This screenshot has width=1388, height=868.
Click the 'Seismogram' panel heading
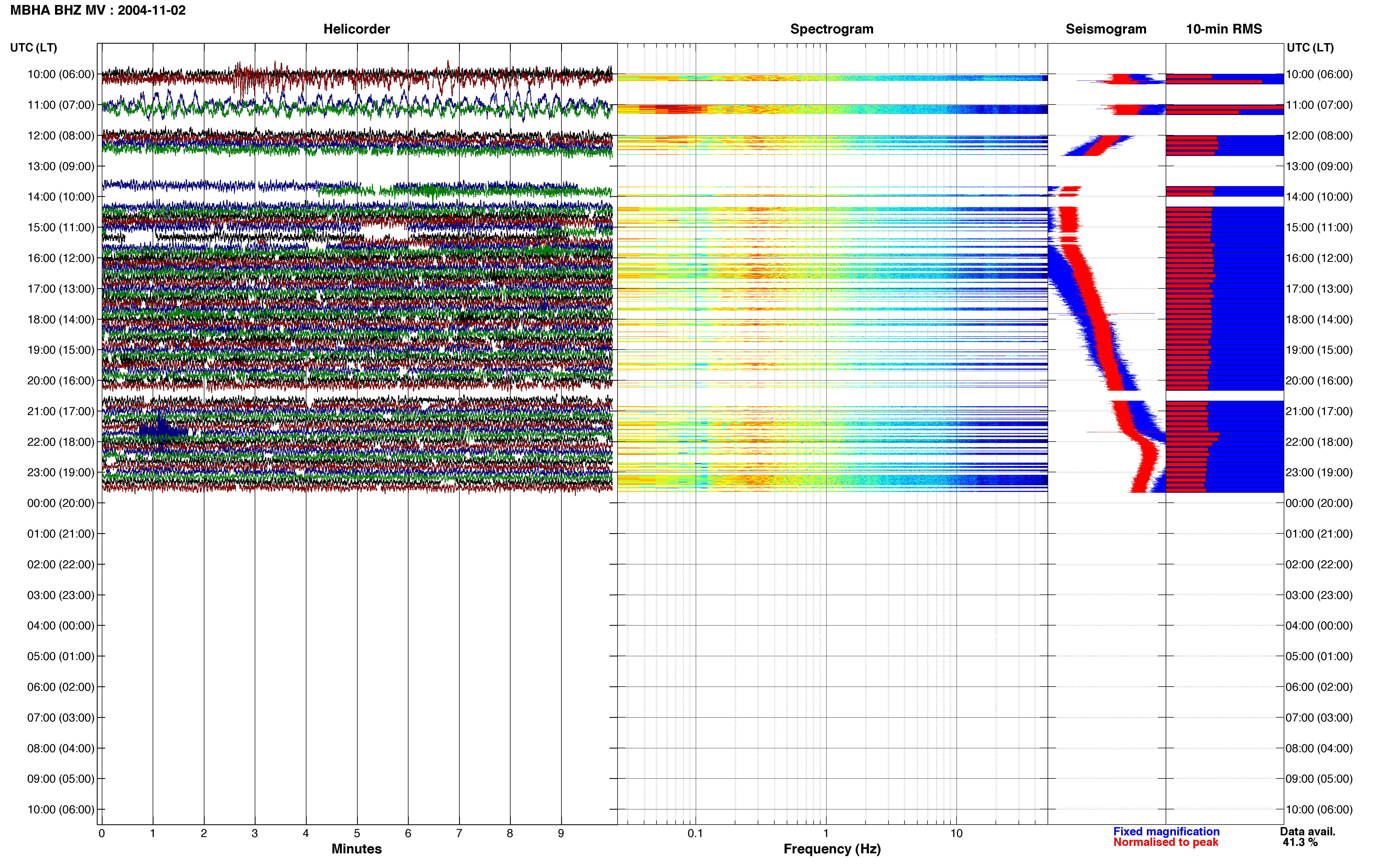1106,29
